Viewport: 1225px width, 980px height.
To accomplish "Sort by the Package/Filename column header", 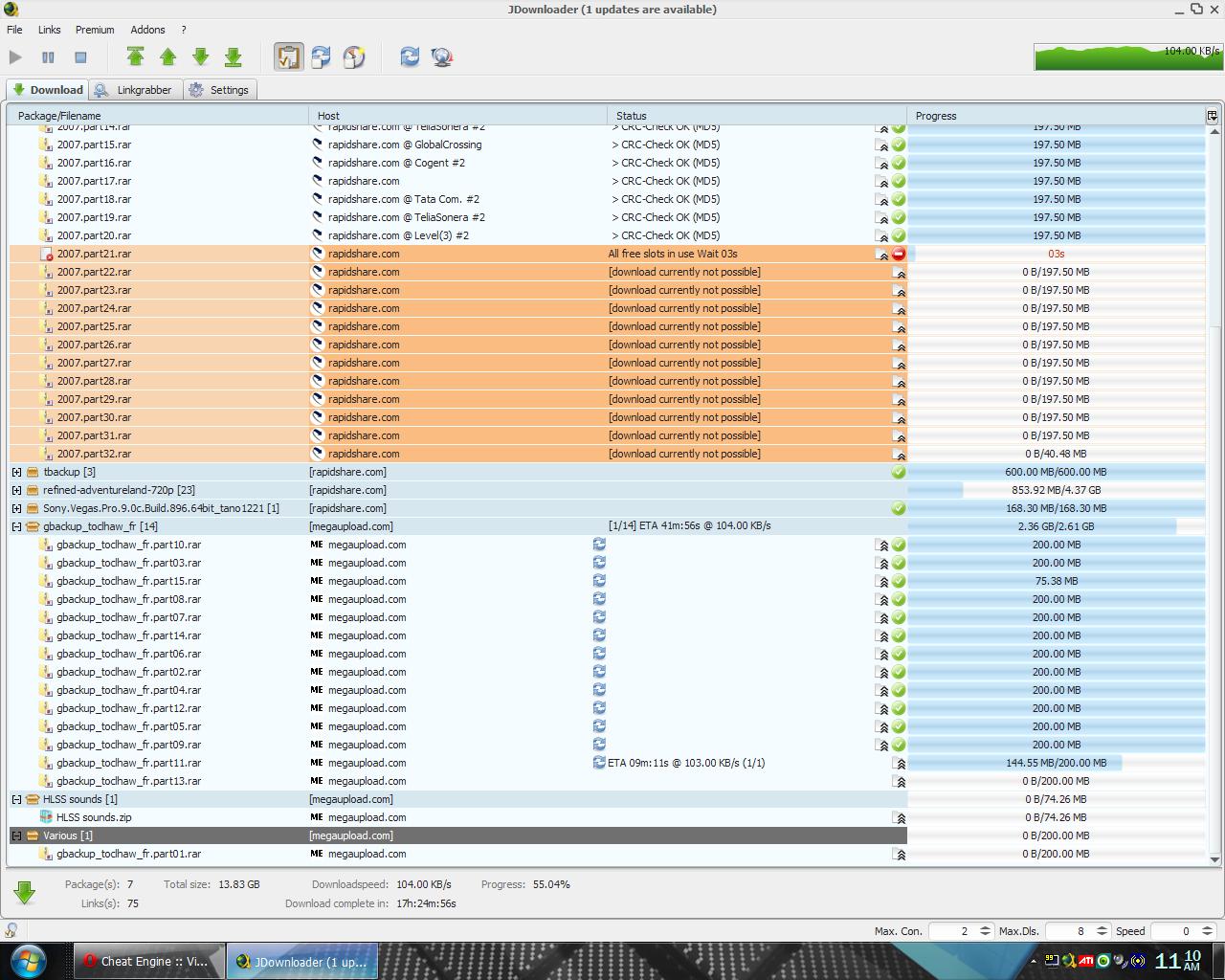I will [x=159, y=116].
